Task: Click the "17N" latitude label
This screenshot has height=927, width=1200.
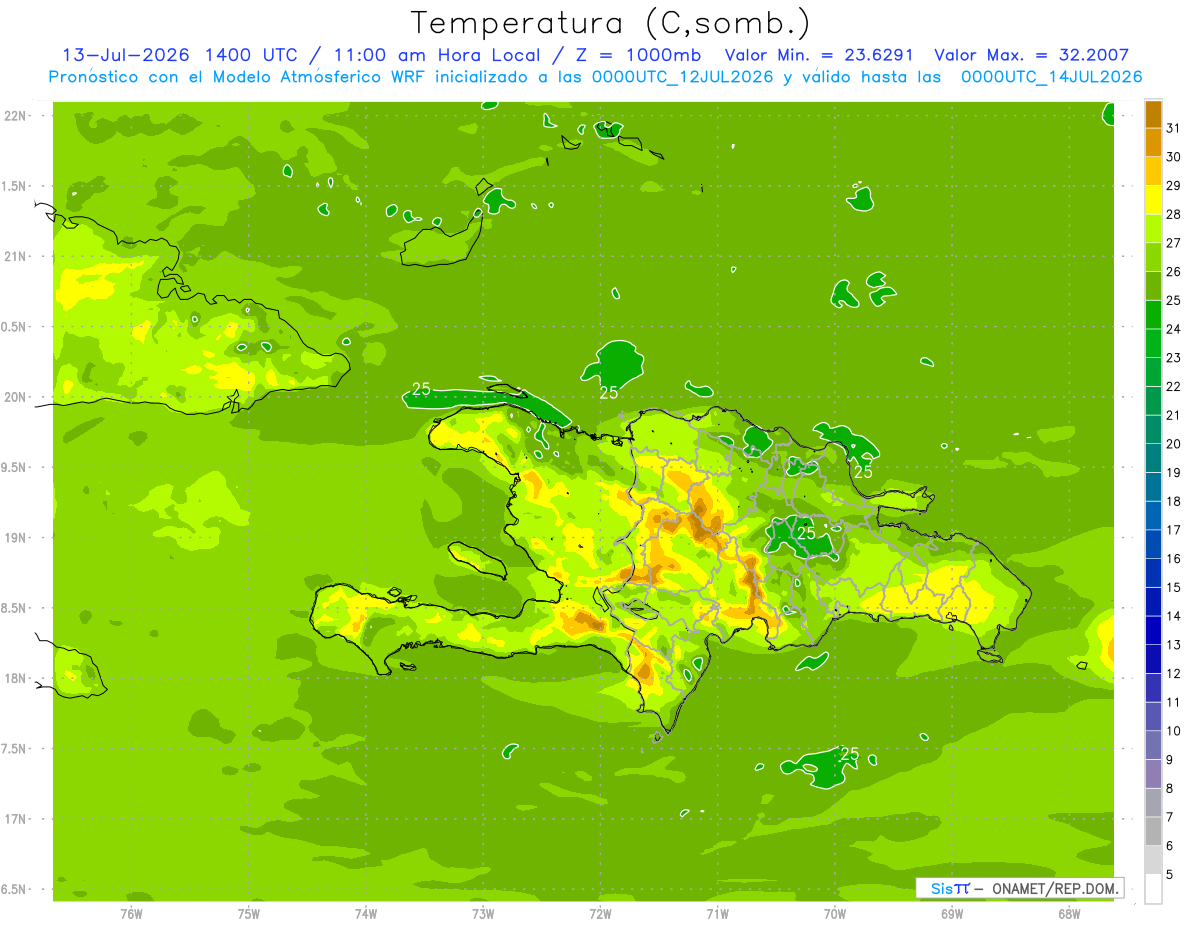Action: click(x=16, y=819)
